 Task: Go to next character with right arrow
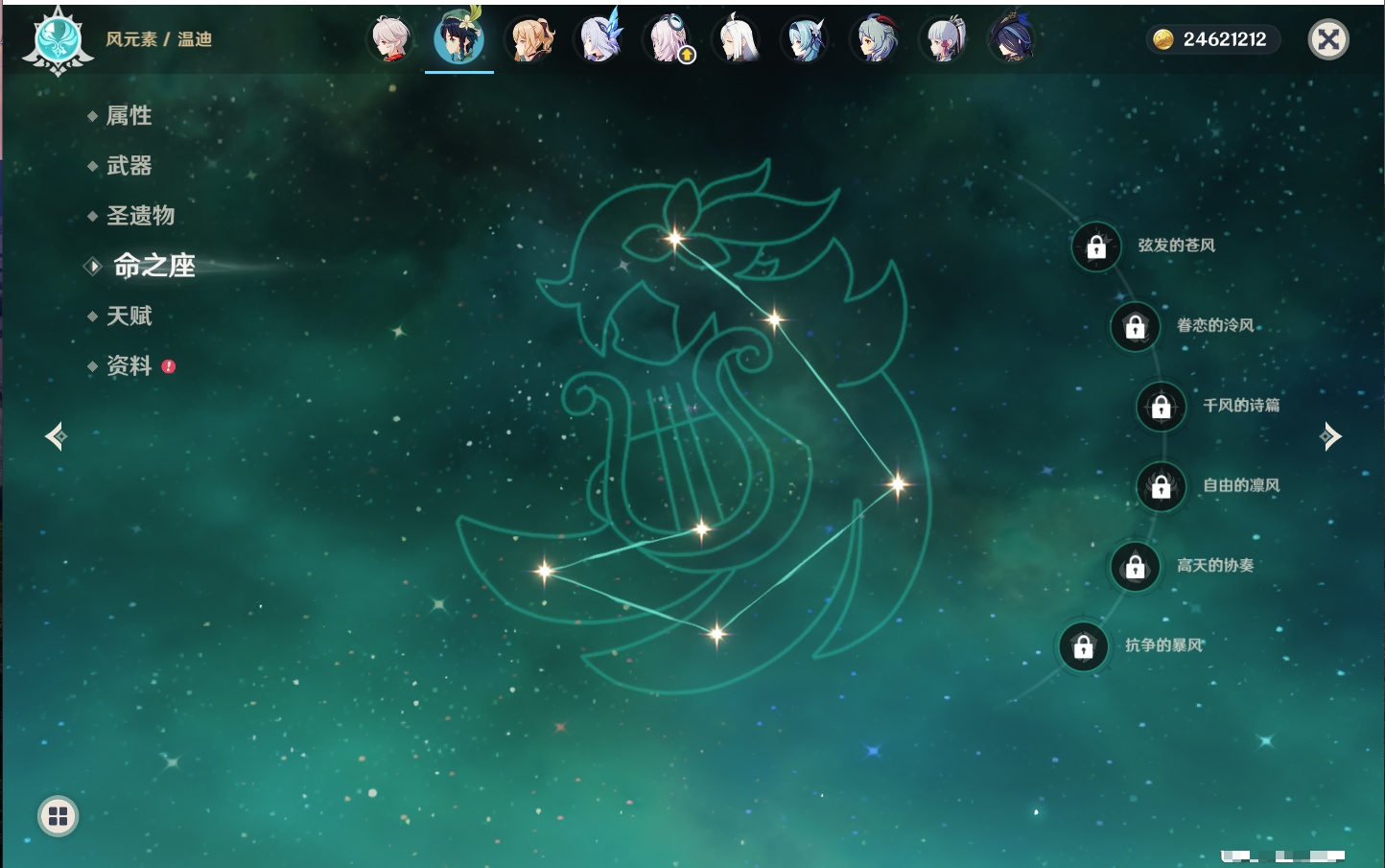[1330, 436]
